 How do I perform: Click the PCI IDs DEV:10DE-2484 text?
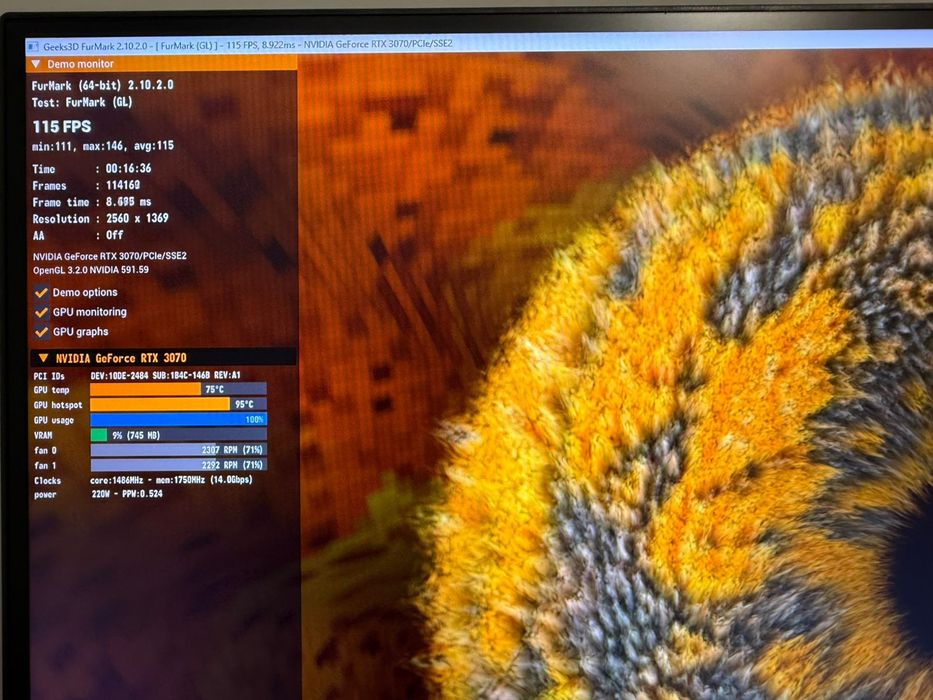(x=165, y=376)
